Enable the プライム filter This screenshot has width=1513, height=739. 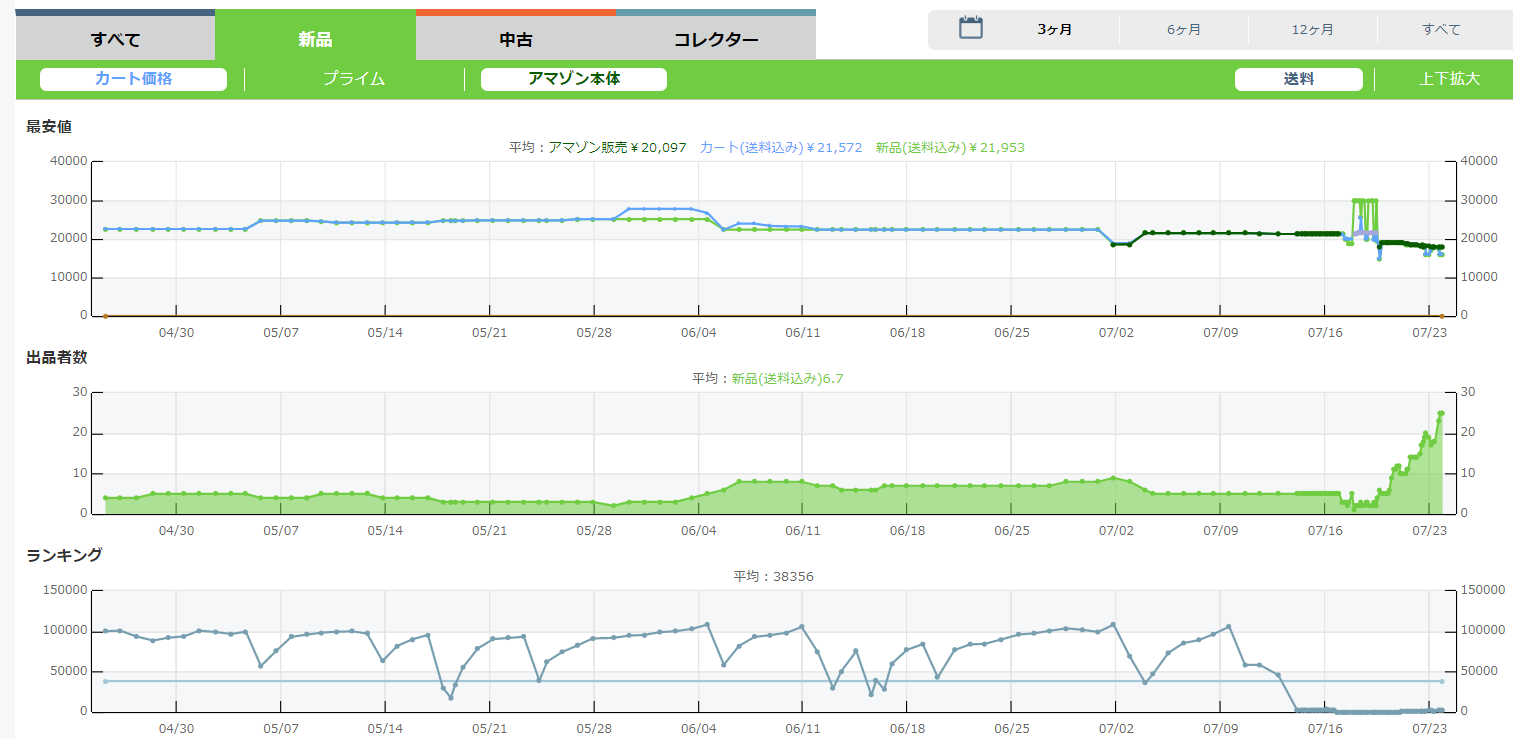(x=353, y=79)
